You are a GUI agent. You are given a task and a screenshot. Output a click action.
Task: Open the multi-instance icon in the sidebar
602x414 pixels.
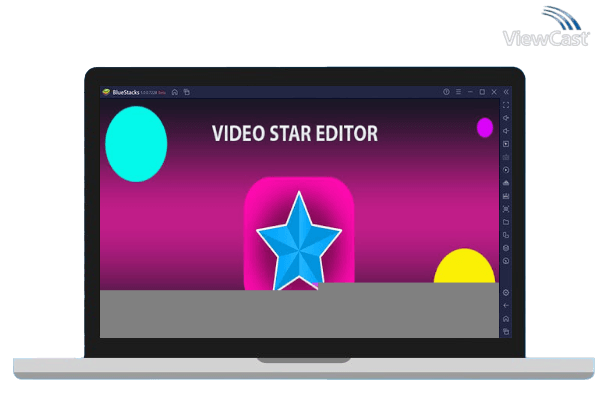point(506,235)
